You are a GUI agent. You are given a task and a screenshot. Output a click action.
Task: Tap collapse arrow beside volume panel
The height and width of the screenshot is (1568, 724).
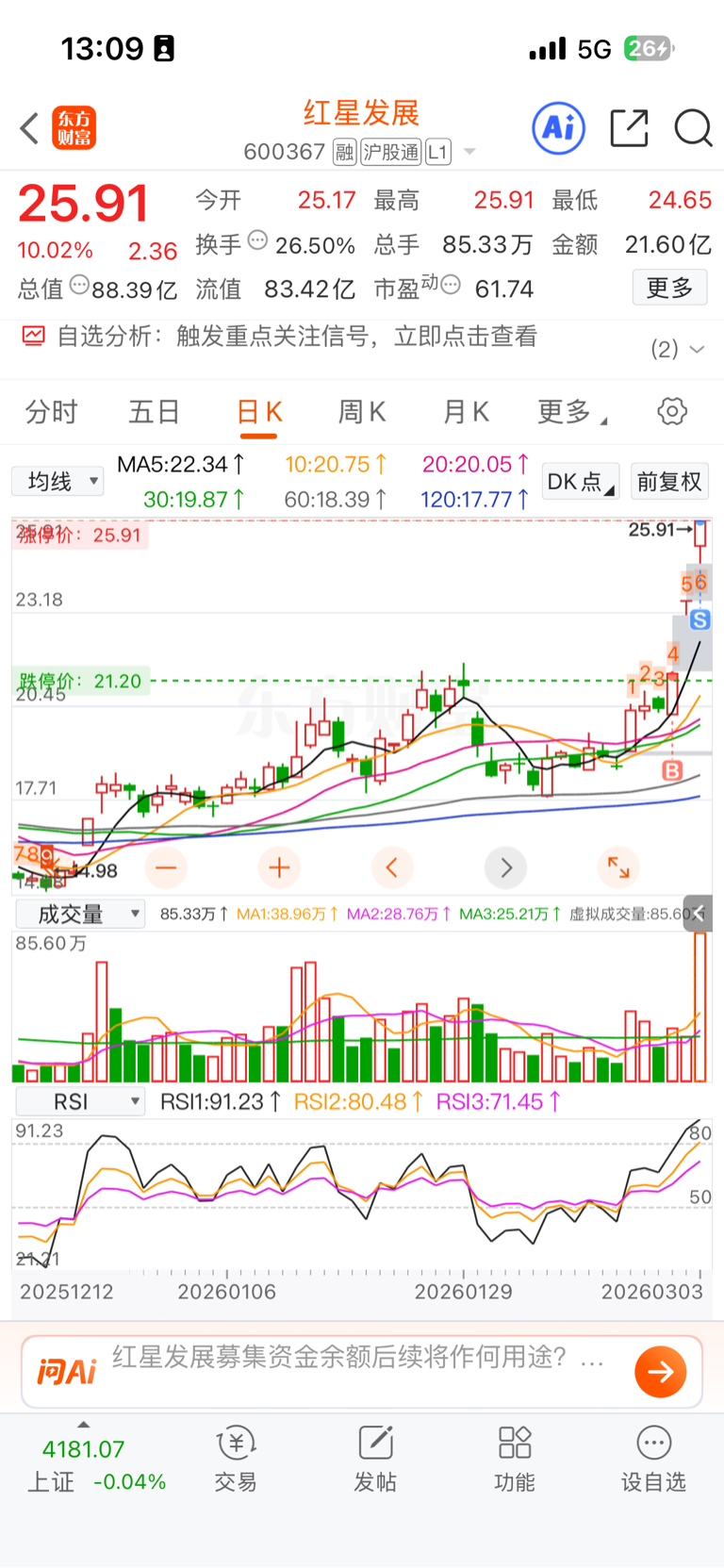coord(699,913)
